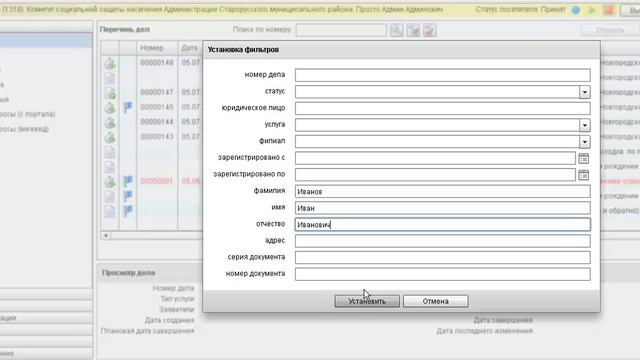This screenshot has height=360, width=640.
Task: Click the зарегистрировано по date field
Action: pyautogui.click(x=435, y=175)
